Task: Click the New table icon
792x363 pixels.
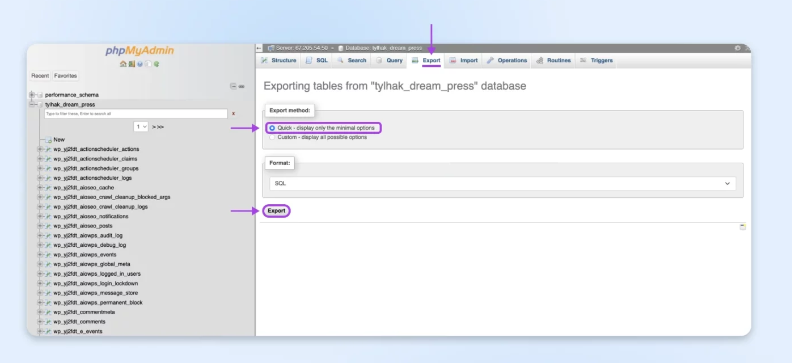Action: click(48, 140)
